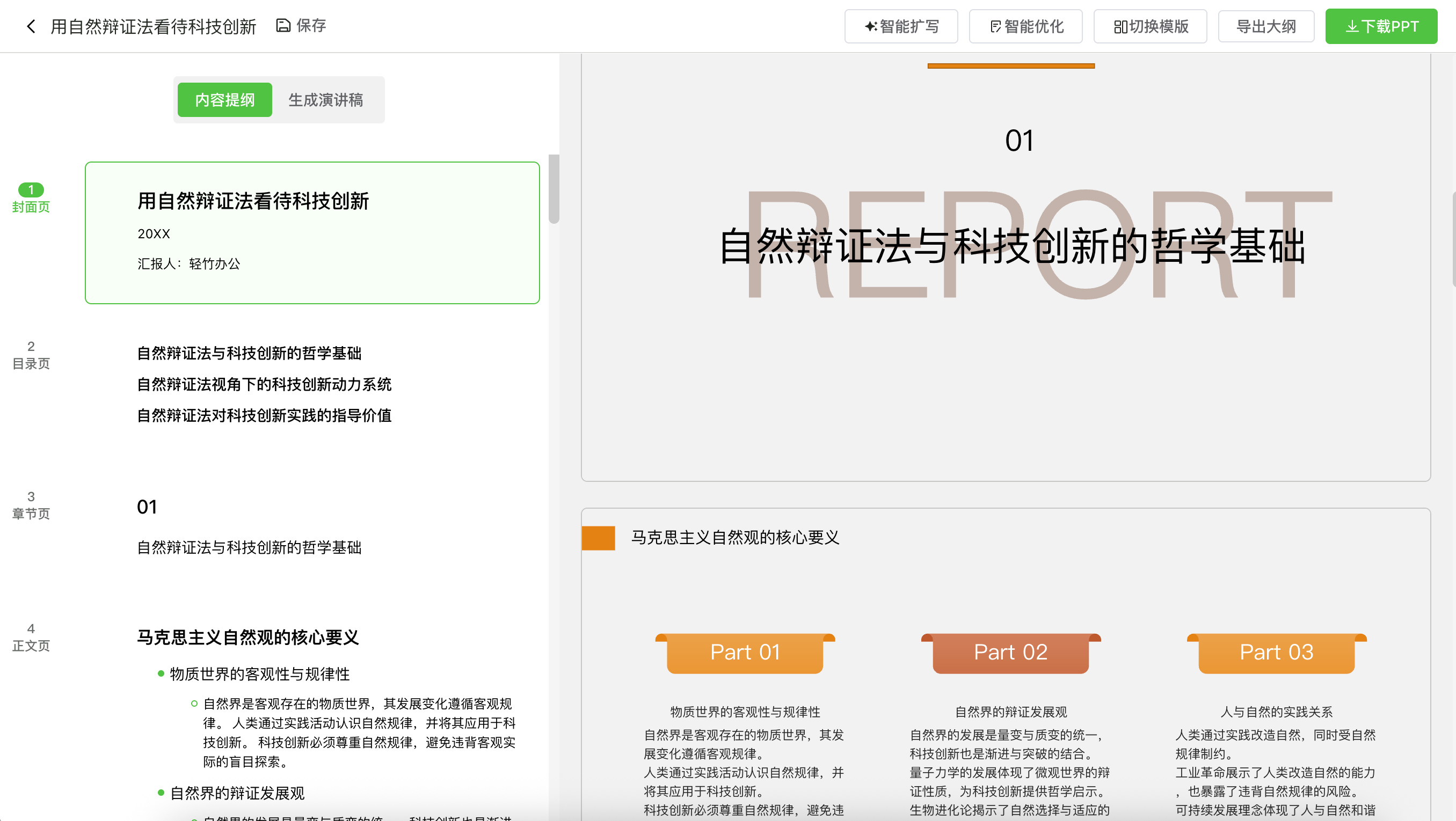Open 智能优化 smart optimize
This screenshot has width=1456, height=821.
pyautogui.click(x=1025, y=26)
